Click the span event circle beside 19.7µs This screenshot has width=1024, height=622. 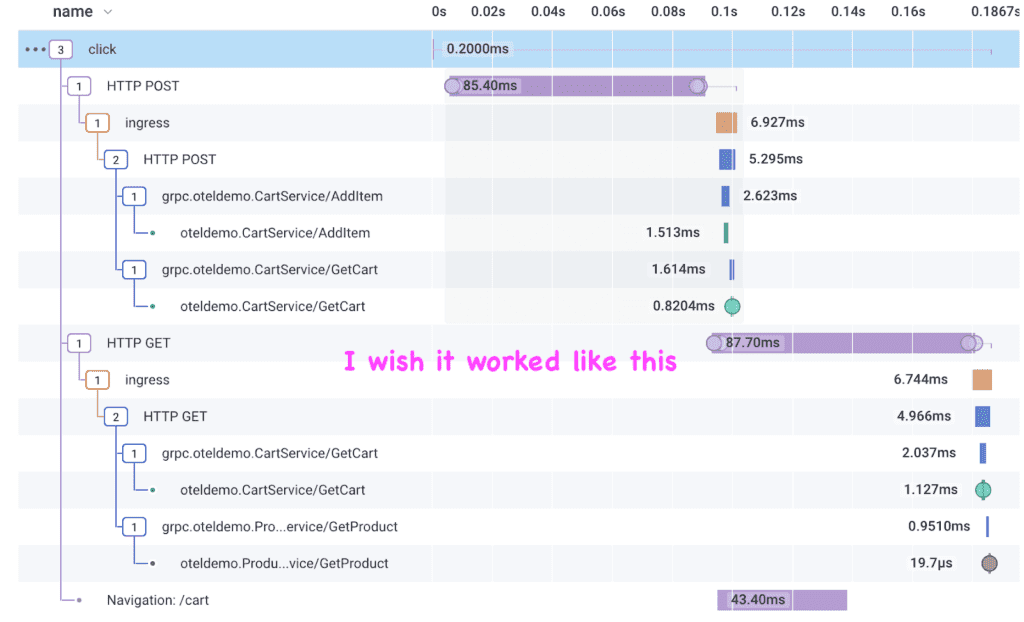pos(989,563)
